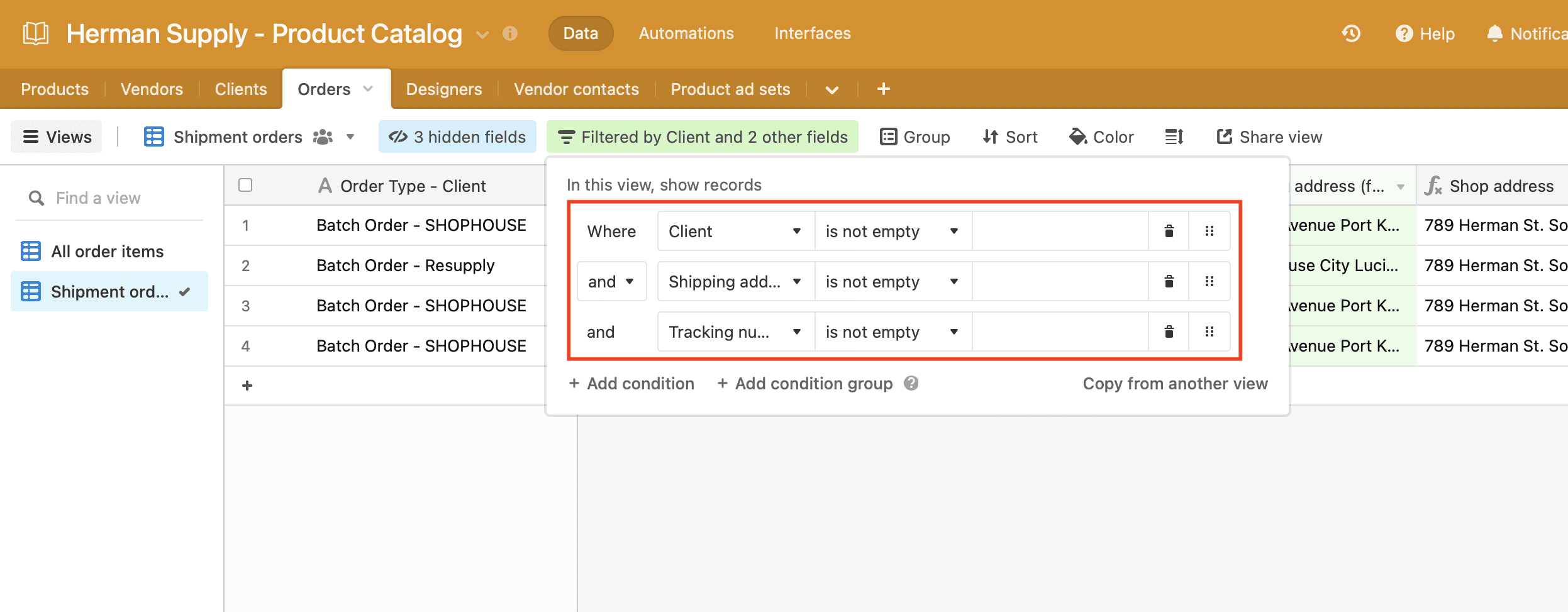Change the 'is not empty' operator
1568x612 pixels.
coord(891,231)
